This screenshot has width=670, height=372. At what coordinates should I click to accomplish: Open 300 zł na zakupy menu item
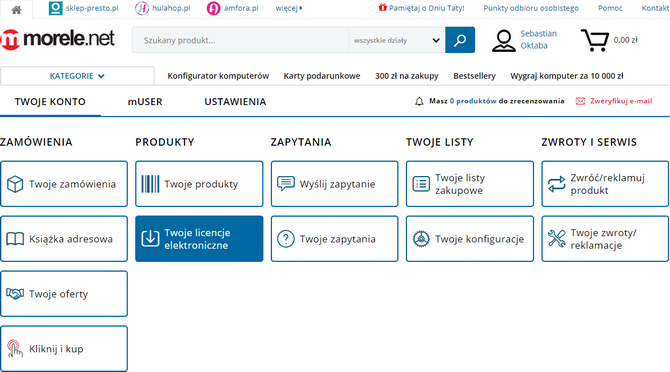tap(407, 76)
